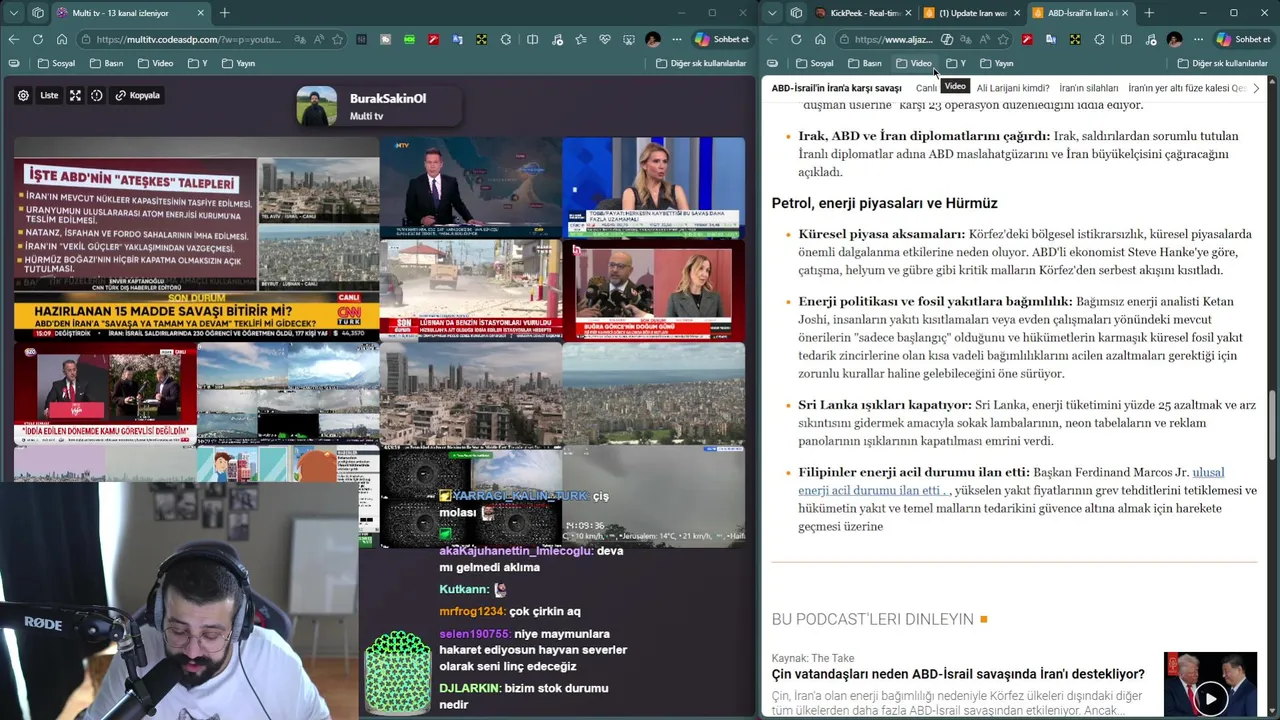Open home page in left browser
Screen dimensions: 1280x720
pyautogui.click(x=62, y=39)
